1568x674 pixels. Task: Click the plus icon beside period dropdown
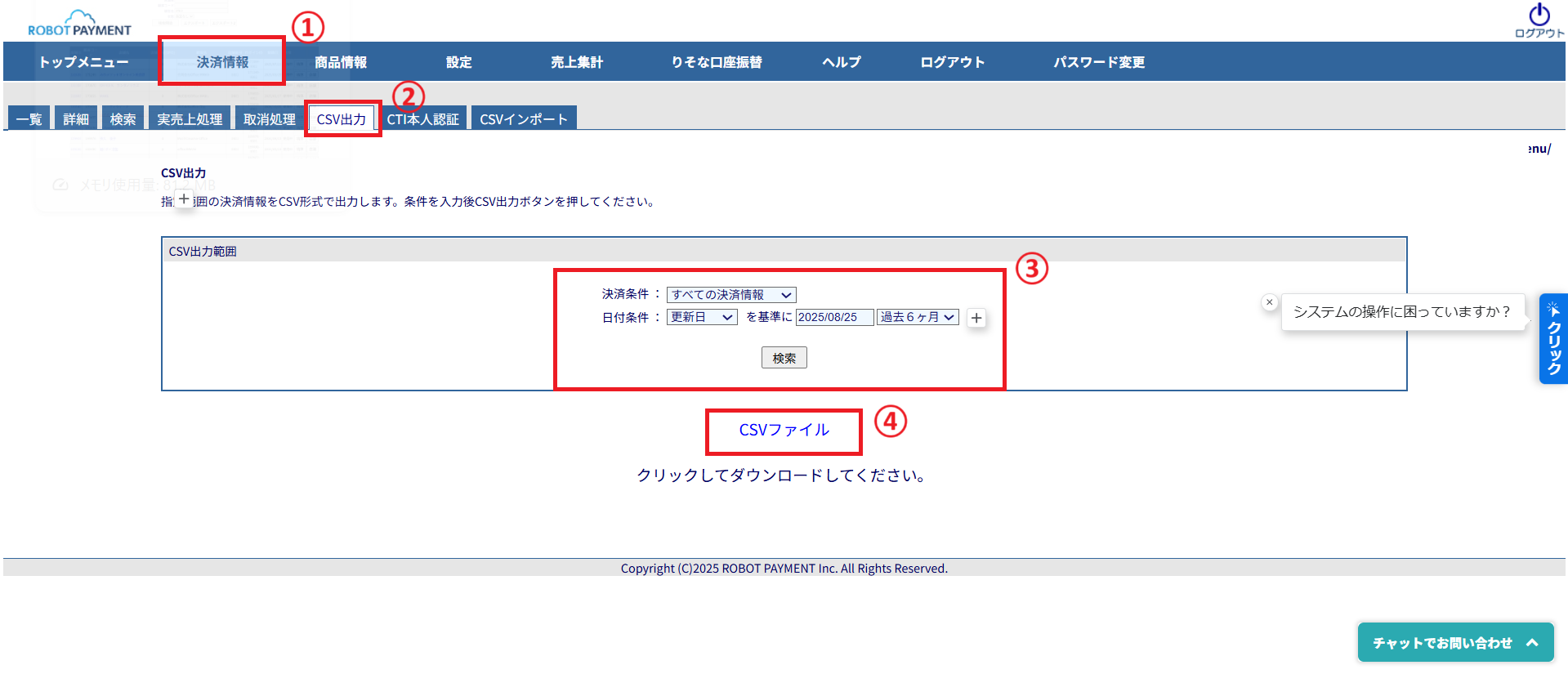point(976,318)
